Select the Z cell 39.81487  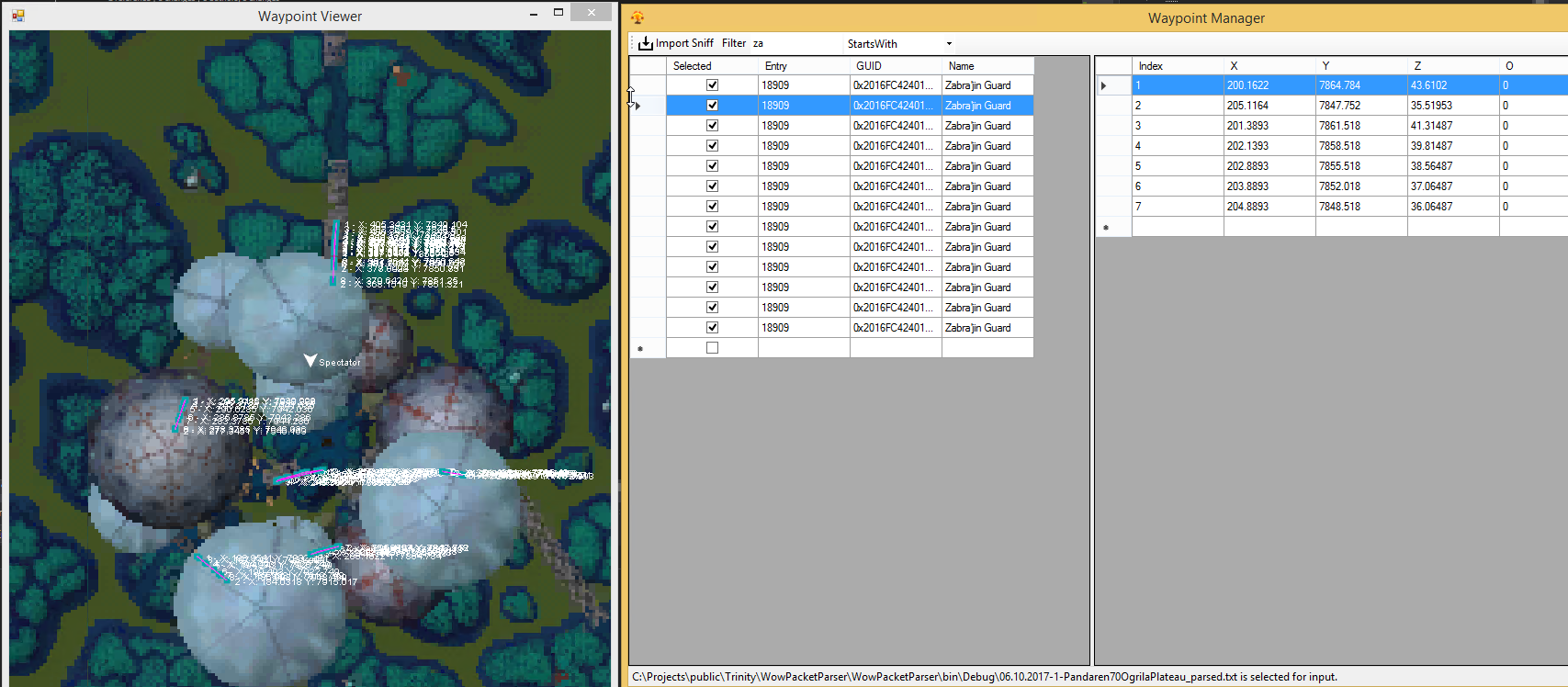click(x=1453, y=146)
